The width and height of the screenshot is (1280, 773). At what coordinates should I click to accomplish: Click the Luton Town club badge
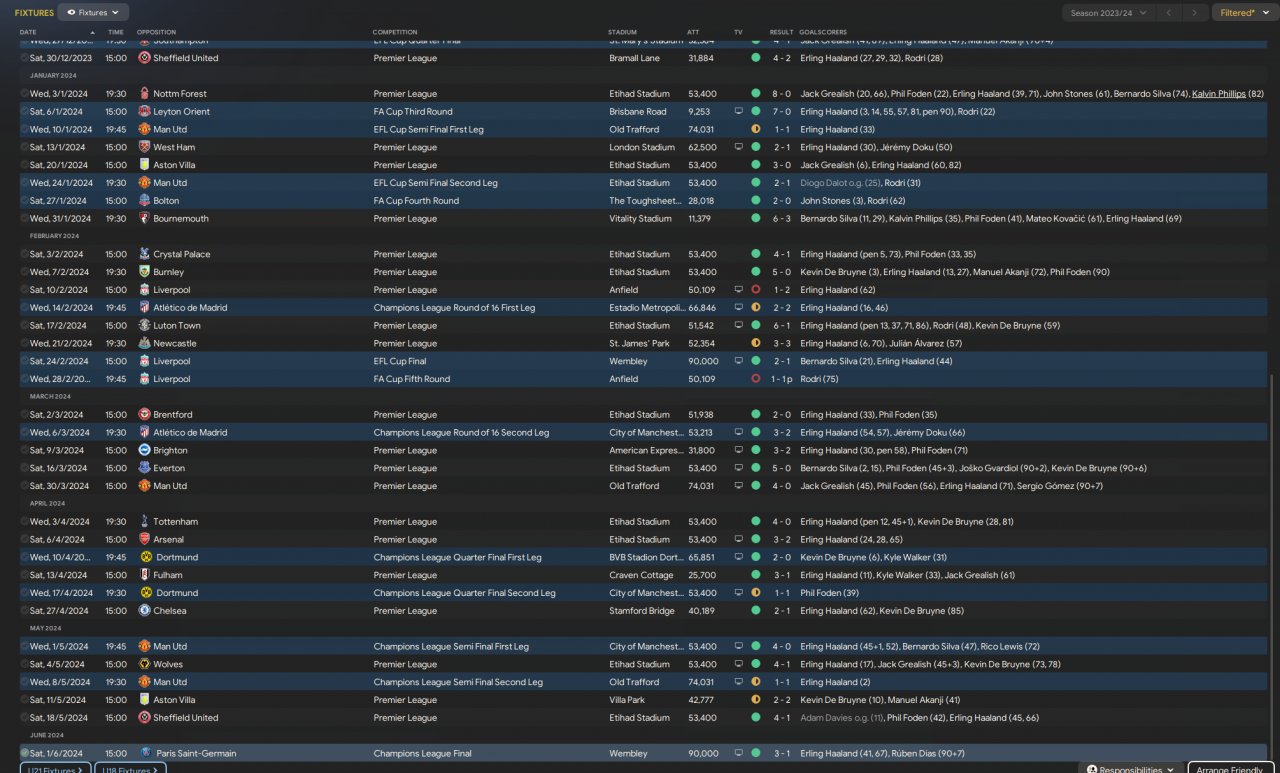click(x=145, y=326)
